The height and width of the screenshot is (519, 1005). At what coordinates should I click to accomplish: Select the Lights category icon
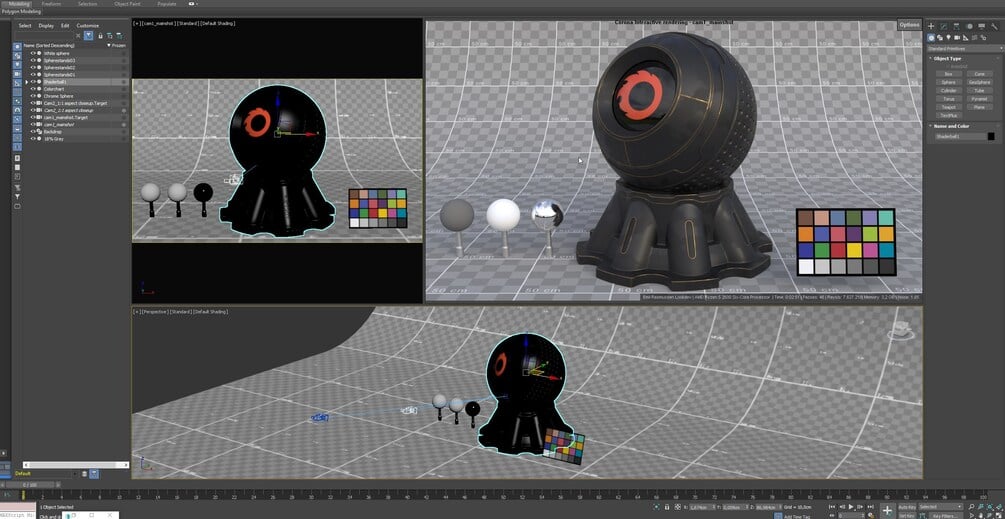point(949,38)
